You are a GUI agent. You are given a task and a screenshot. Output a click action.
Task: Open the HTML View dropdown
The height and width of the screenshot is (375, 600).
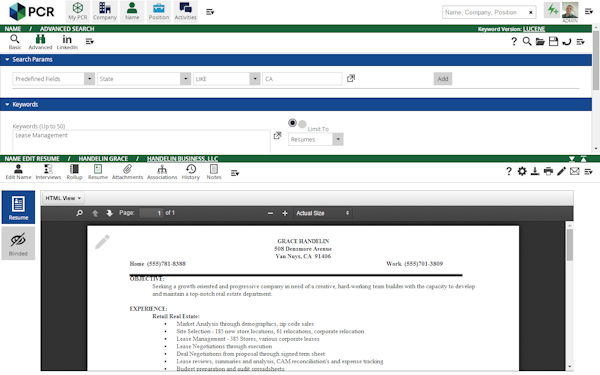tap(63, 198)
